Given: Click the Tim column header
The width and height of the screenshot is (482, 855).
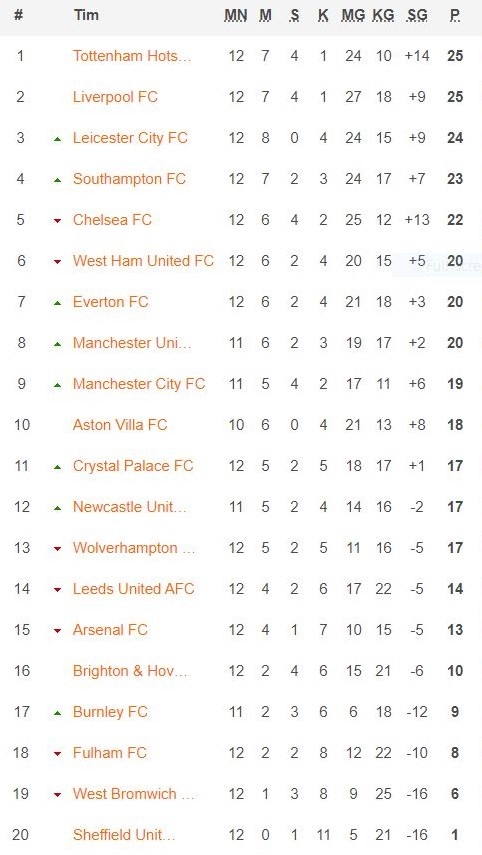Looking at the screenshot, I should tap(86, 15).
